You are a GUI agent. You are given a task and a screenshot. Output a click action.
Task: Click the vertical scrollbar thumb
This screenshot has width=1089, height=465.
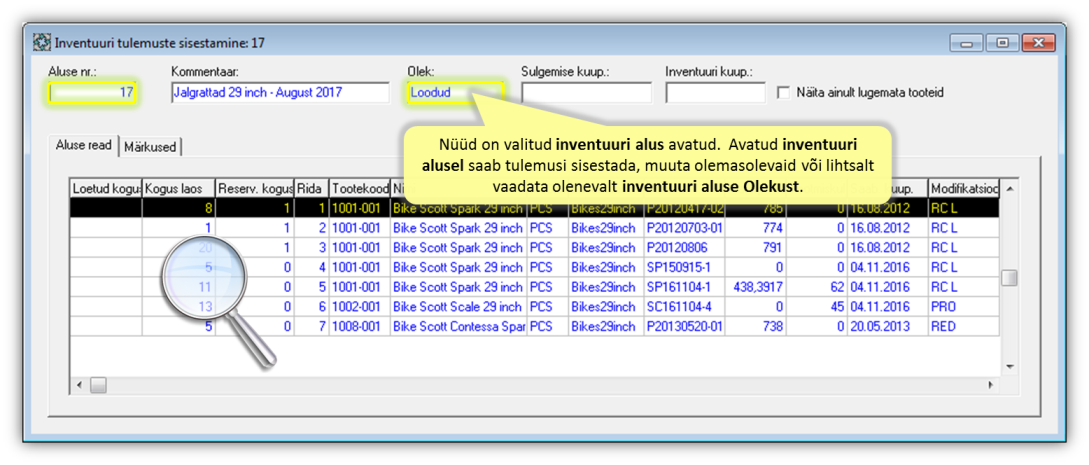(1010, 278)
